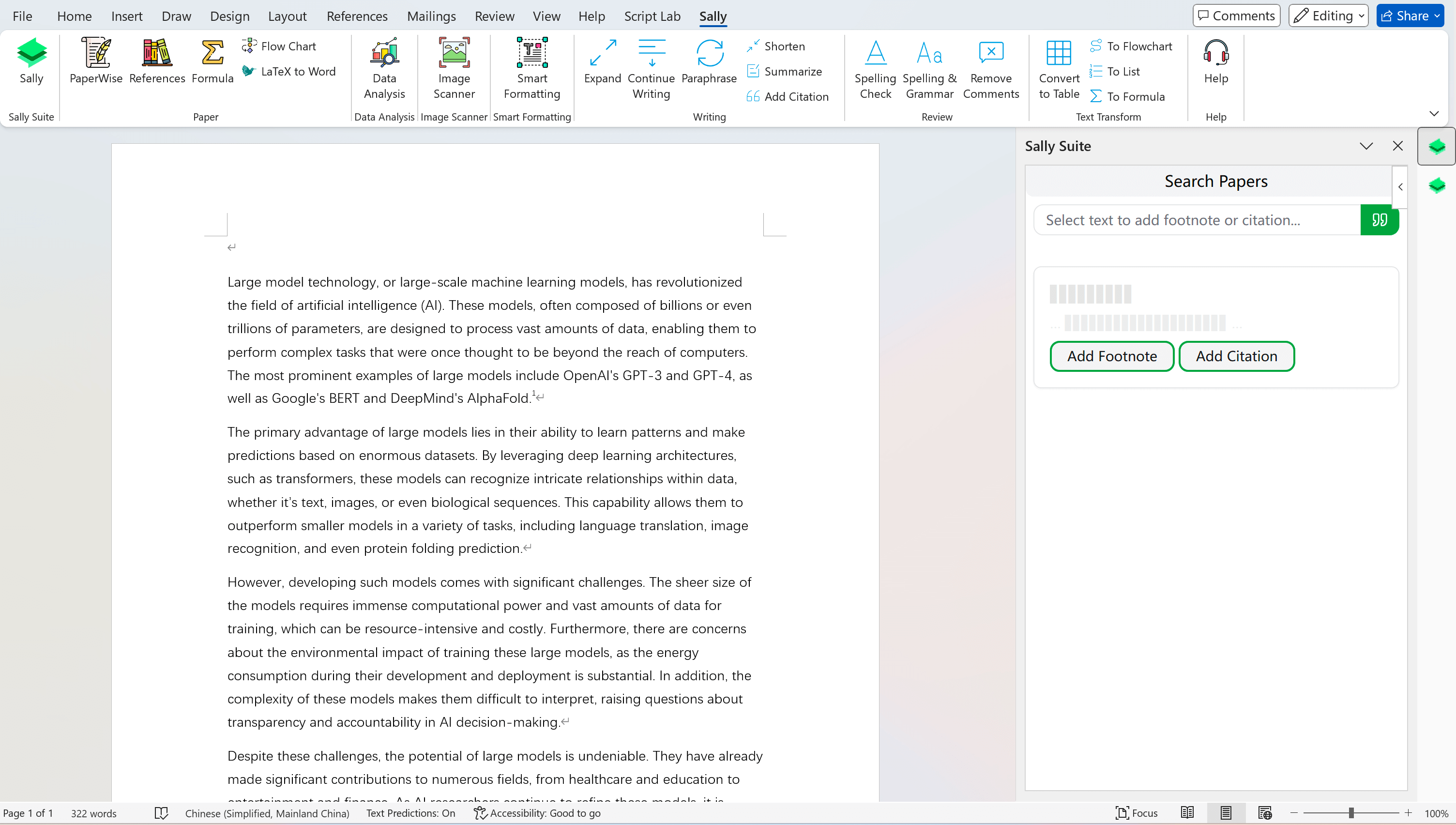Image resolution: width=1456 pixels, height=825 pixels.
Task: Open the Mailings tab
Action: click(431, 16)
